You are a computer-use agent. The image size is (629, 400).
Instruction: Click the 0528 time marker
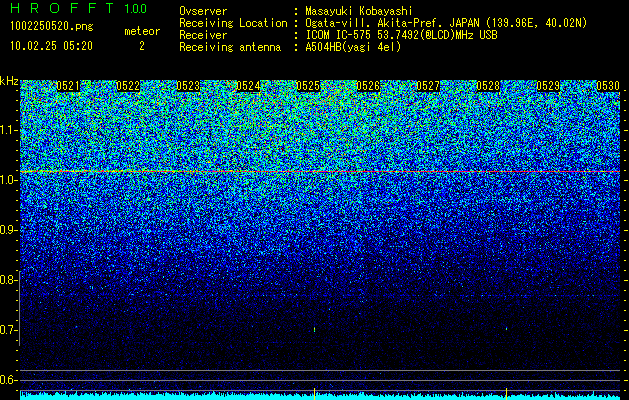point(488,86)
